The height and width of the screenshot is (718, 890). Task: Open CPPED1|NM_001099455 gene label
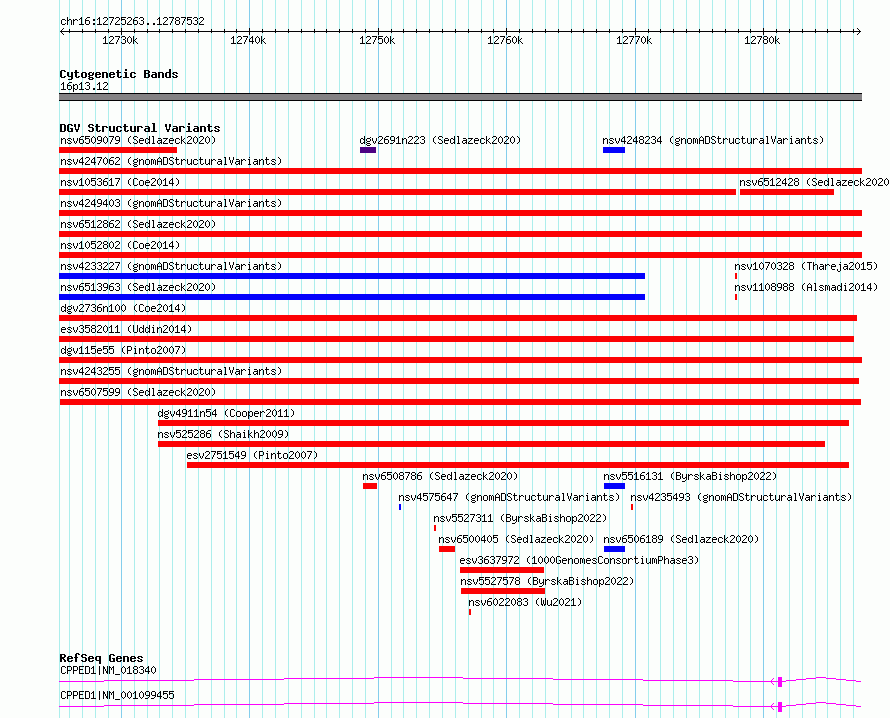point(117,695)
